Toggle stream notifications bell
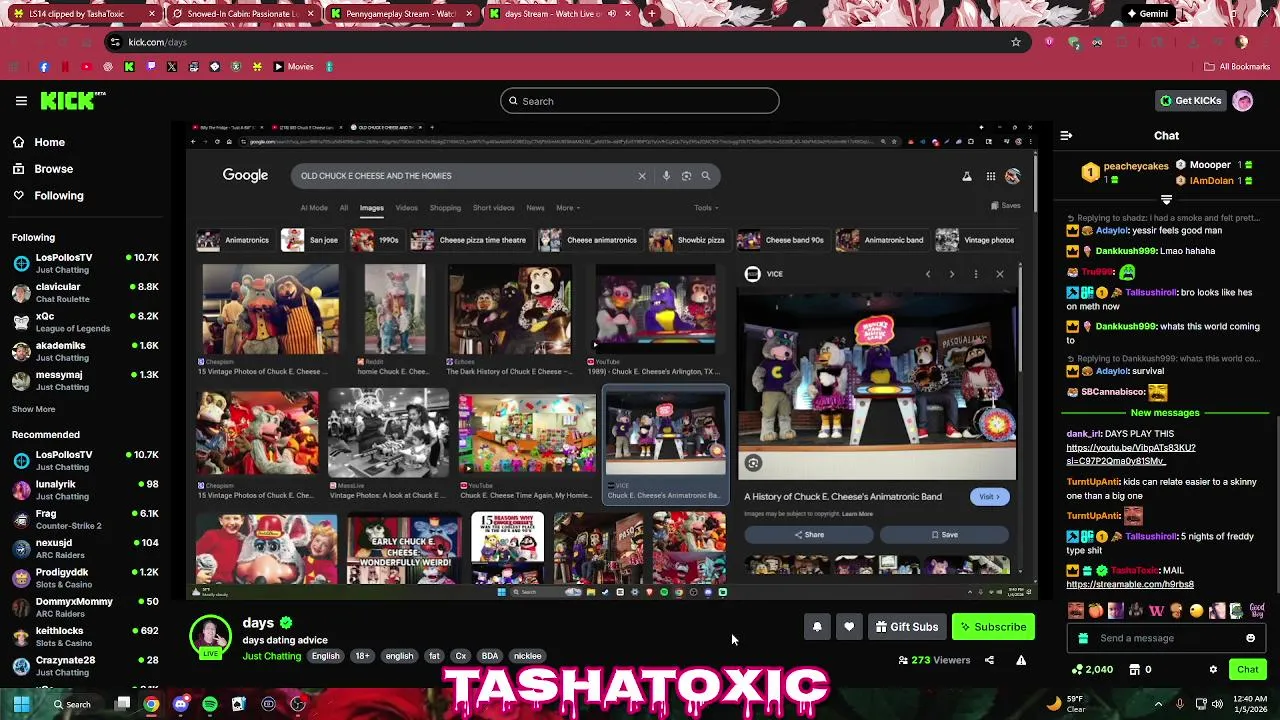This screenshot has height=720, width=1280. pos(817,627)
